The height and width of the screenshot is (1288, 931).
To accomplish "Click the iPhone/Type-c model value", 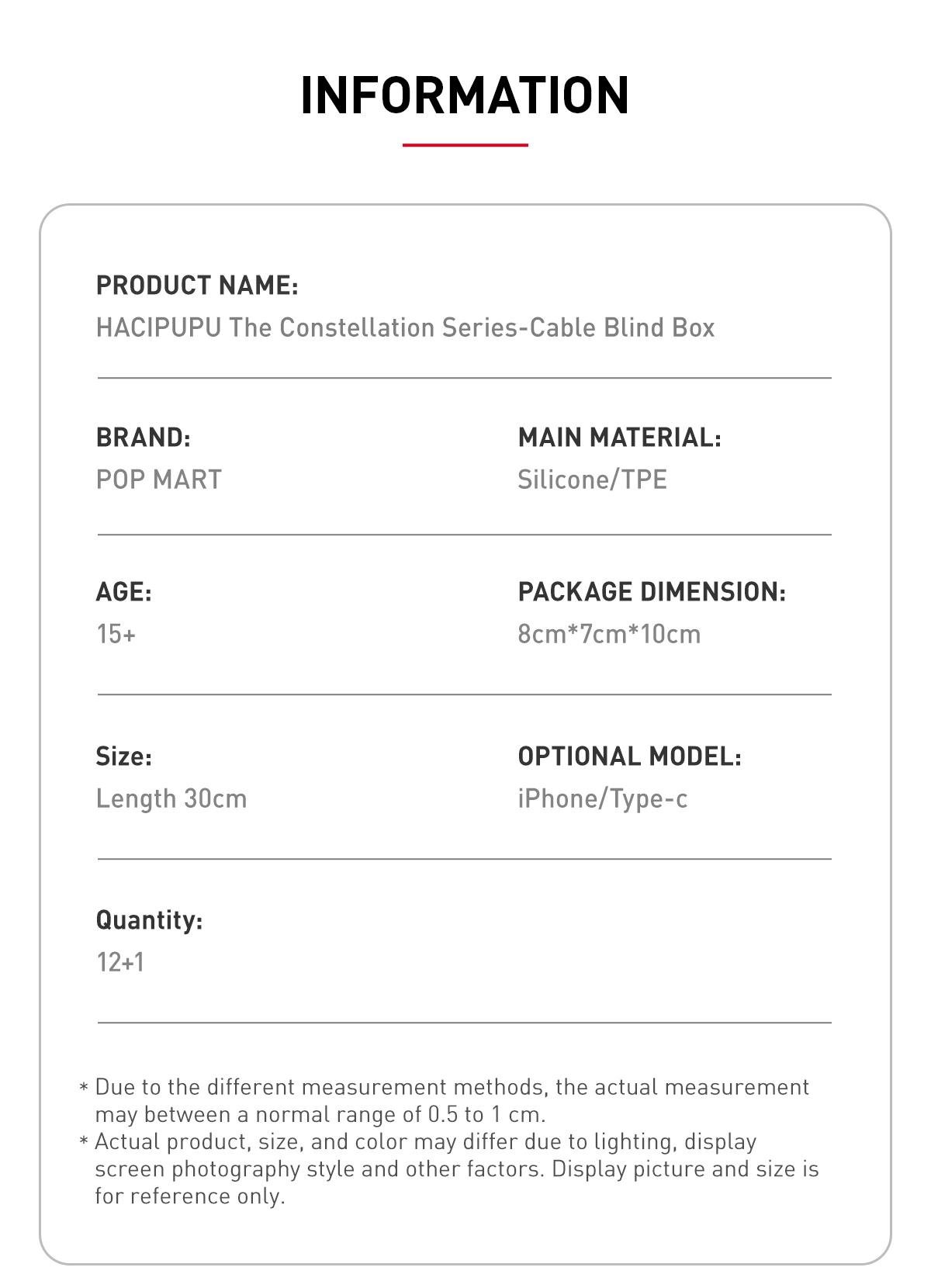I will pyautogui.click(x=602, y=798).
